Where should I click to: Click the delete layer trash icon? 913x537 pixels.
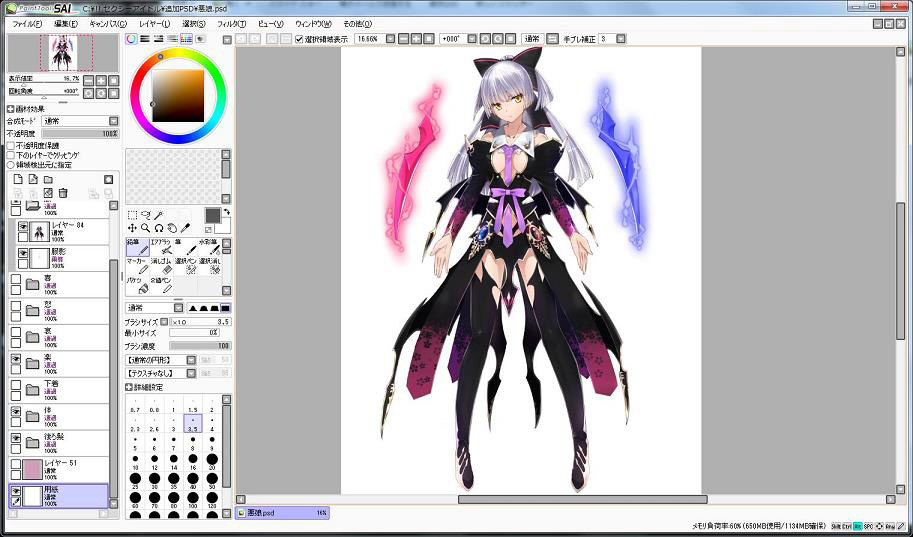63,193
